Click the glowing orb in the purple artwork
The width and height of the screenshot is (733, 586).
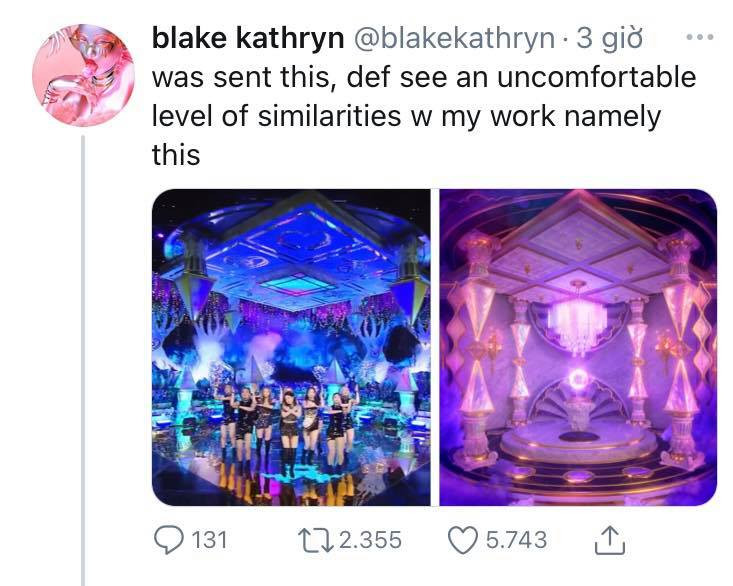tap(578, 382)
